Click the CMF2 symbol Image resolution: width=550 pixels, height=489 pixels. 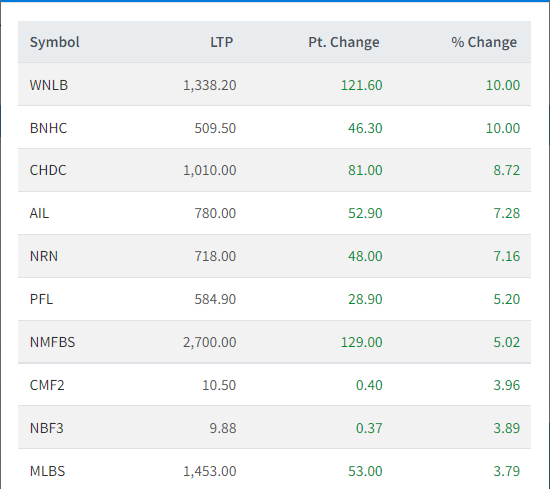(x=47, y=385)
